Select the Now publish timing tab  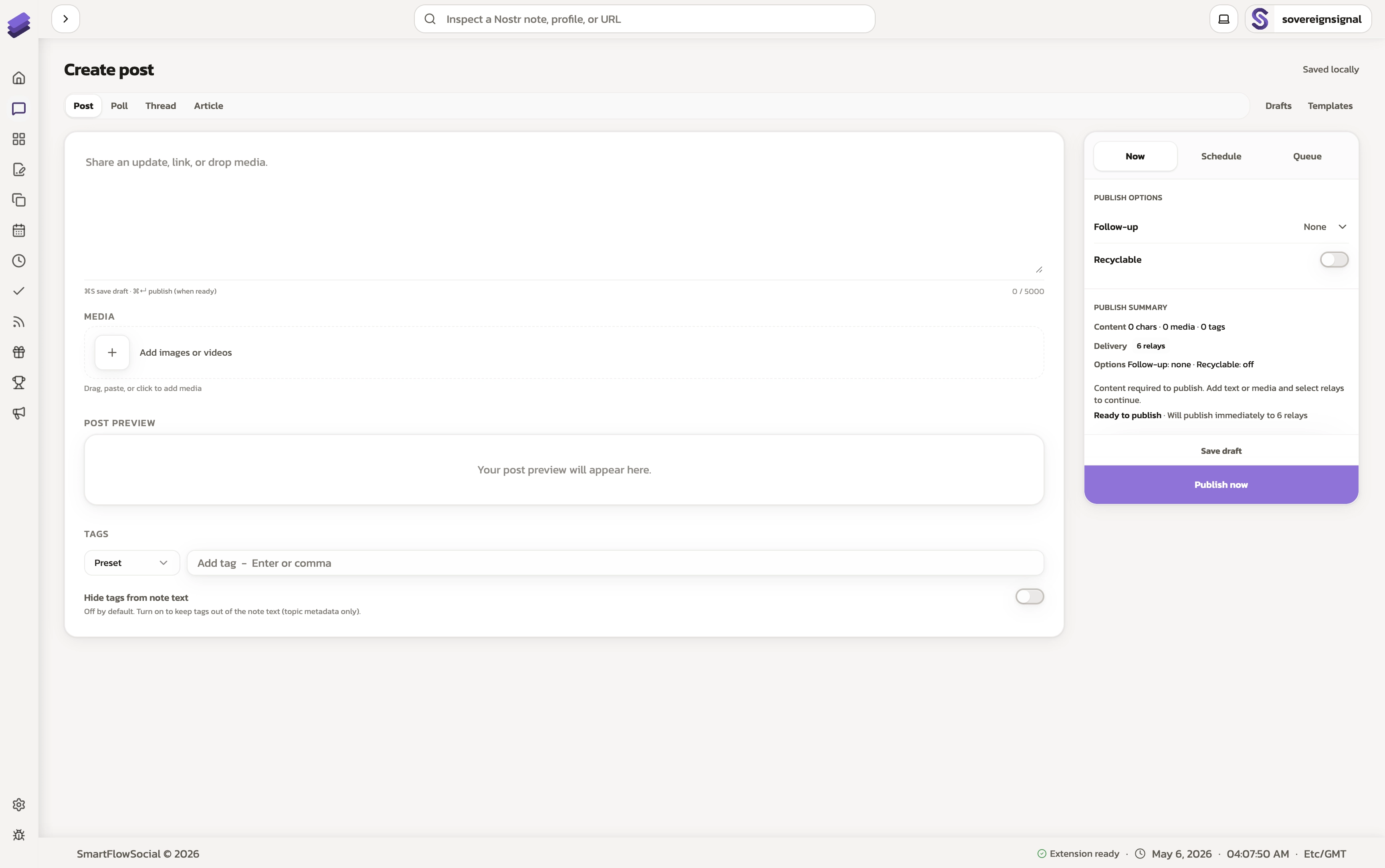[1135, 156]
